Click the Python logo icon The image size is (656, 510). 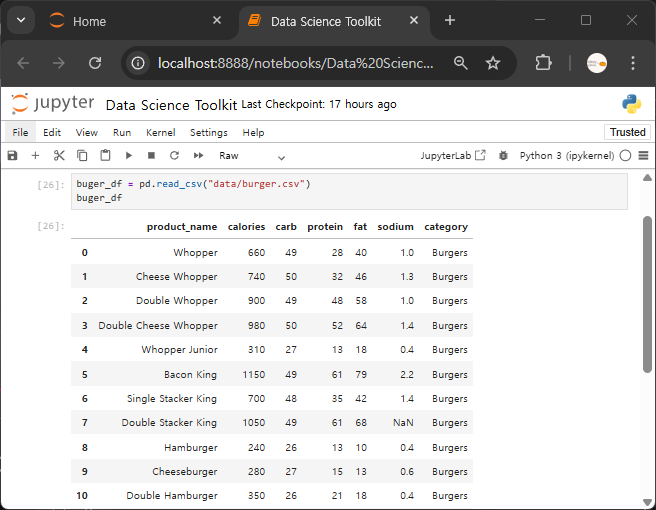(x=631, y=104)
